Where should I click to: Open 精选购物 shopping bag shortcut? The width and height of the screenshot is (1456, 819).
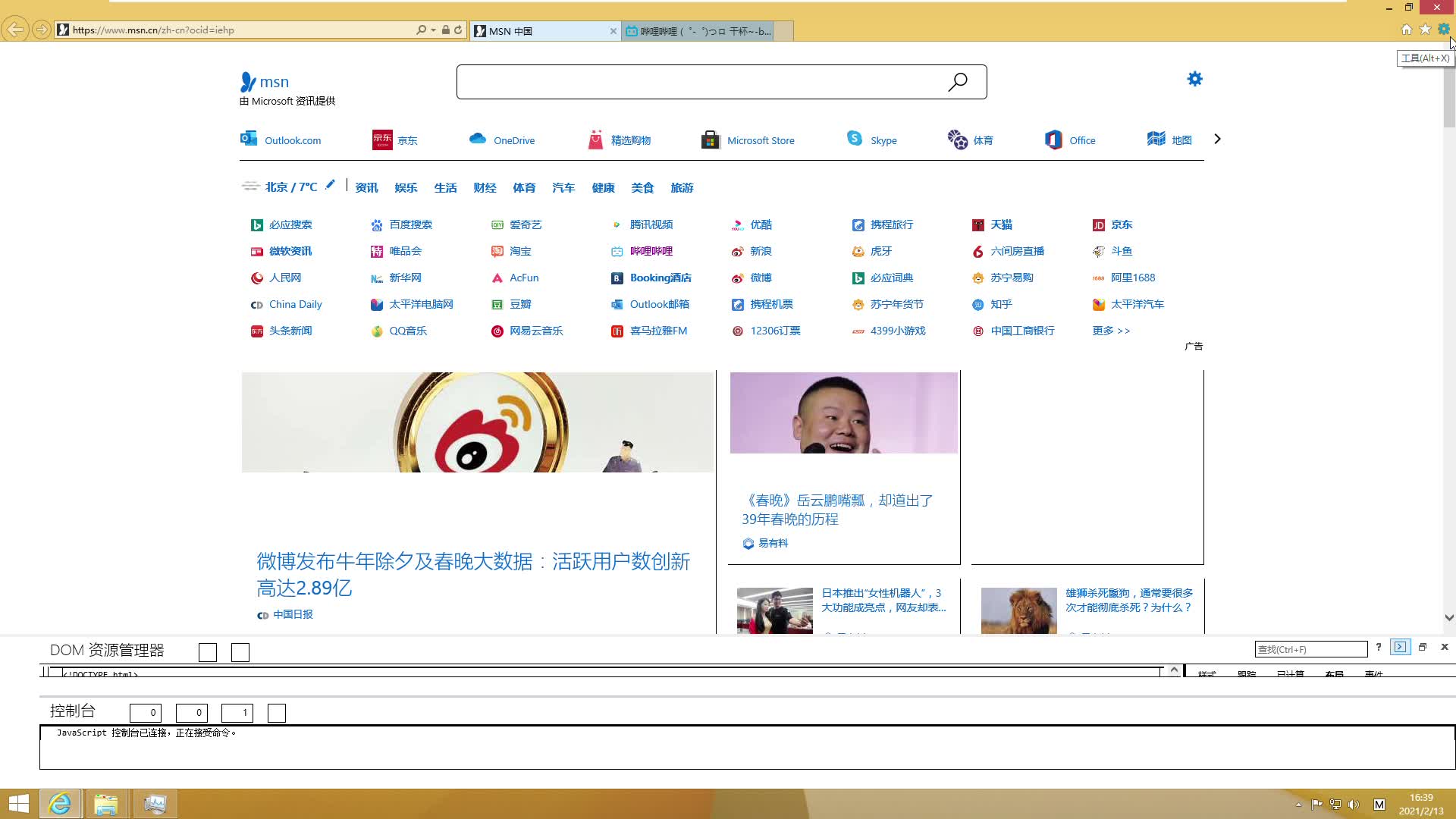(x=619, y=140)
